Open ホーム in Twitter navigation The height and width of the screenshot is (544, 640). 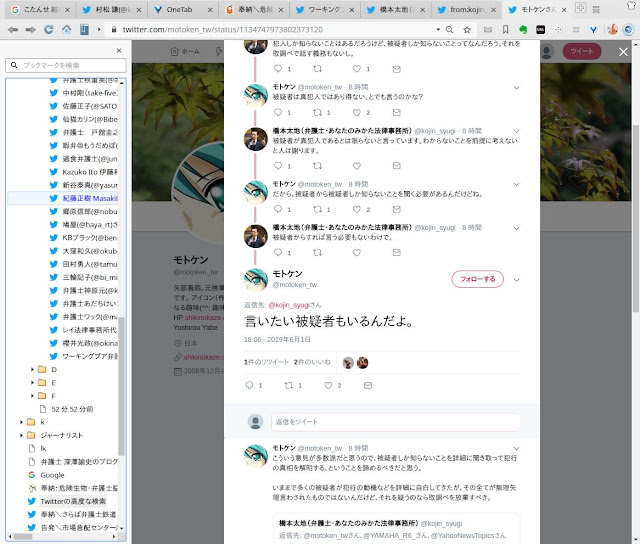[x=185, y=51]
